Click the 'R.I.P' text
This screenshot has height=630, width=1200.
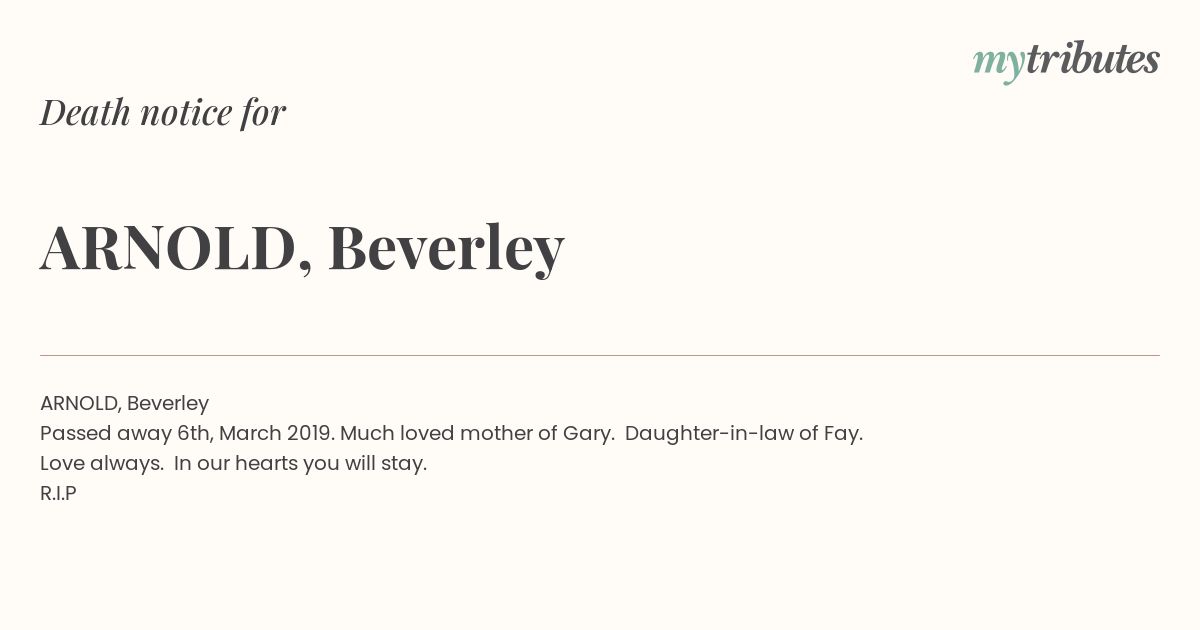point(58,493)
